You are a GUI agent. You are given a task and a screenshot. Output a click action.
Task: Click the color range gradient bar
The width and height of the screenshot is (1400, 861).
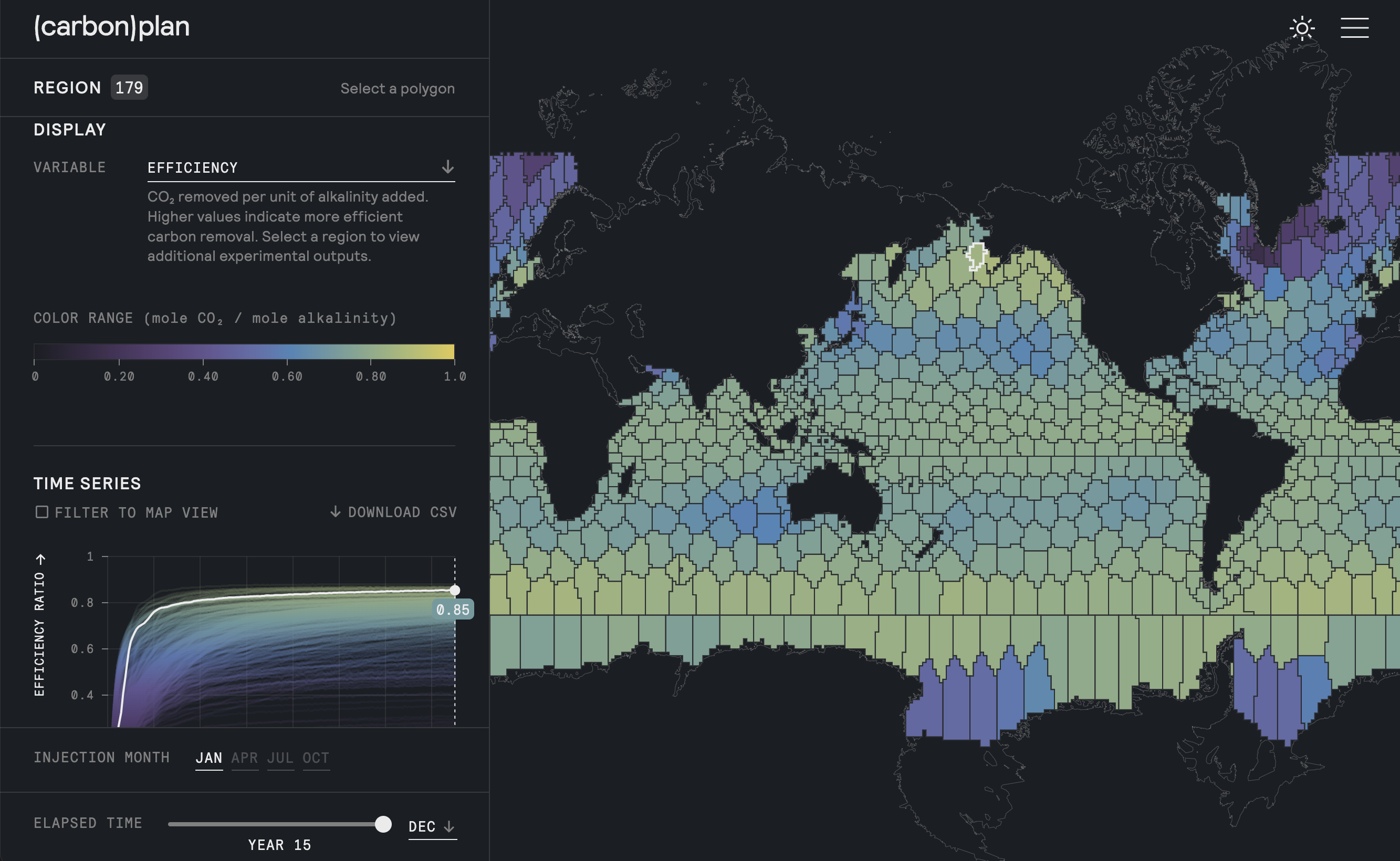point(244,351)
